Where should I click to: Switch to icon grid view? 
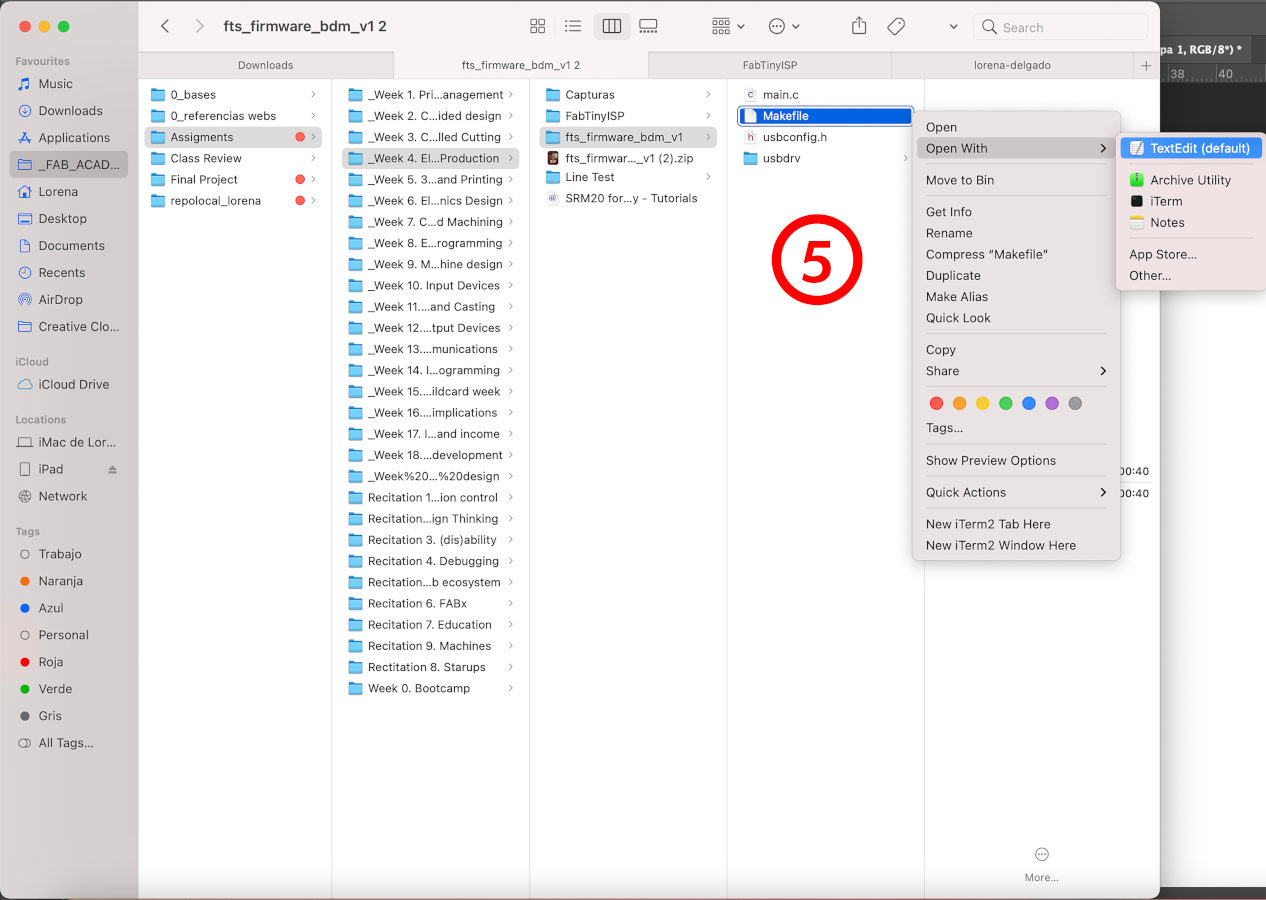538,27
